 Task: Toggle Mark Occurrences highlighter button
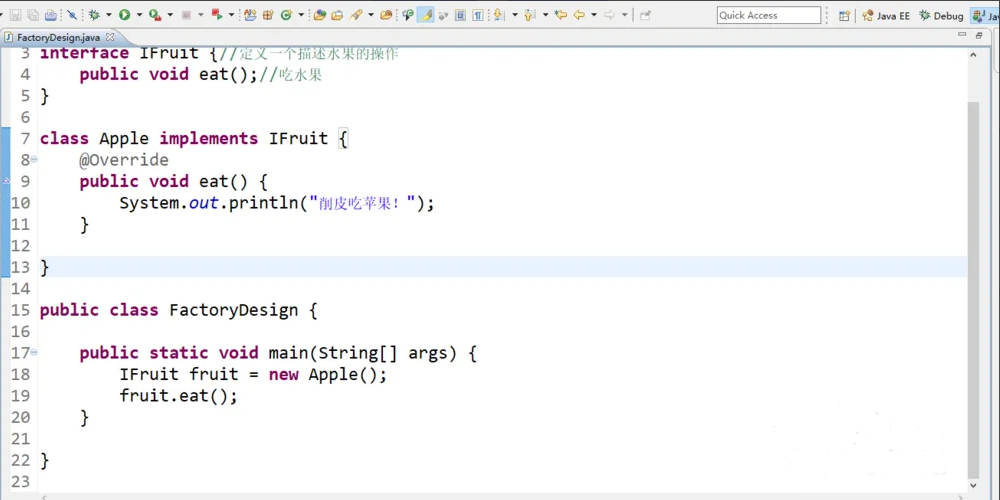click(425, 15)
